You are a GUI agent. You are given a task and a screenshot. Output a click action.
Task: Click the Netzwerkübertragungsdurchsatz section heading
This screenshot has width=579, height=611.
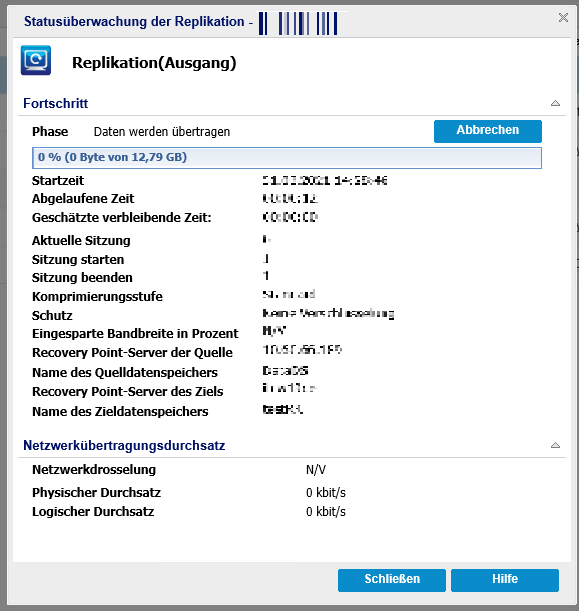coord(124,445)
